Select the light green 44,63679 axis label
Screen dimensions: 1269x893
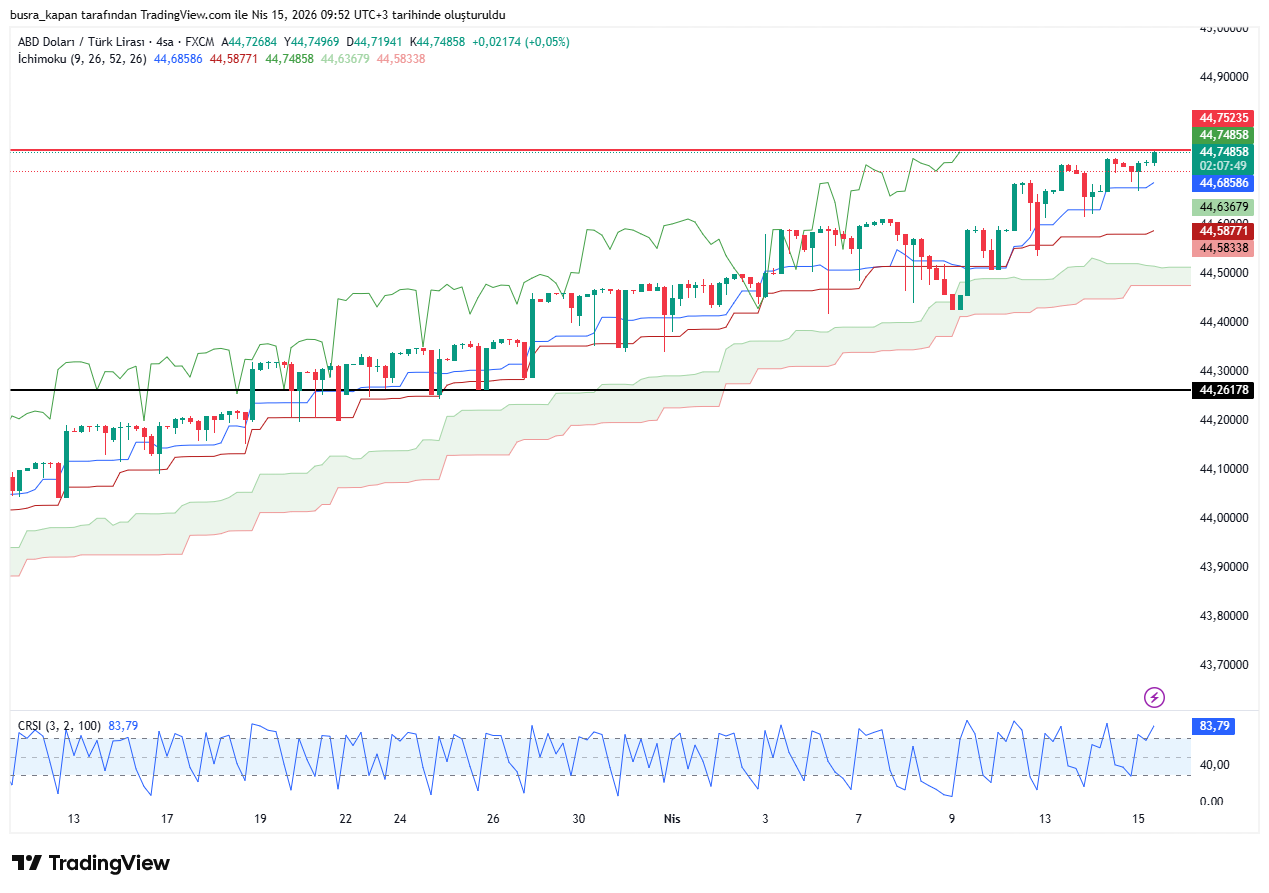click(x=1223, y=207)
